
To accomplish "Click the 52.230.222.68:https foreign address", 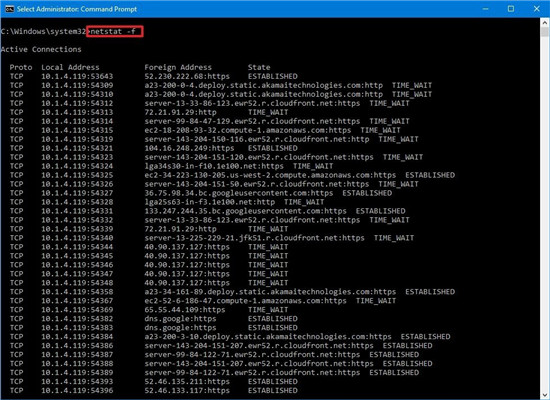I will point(187,76).
